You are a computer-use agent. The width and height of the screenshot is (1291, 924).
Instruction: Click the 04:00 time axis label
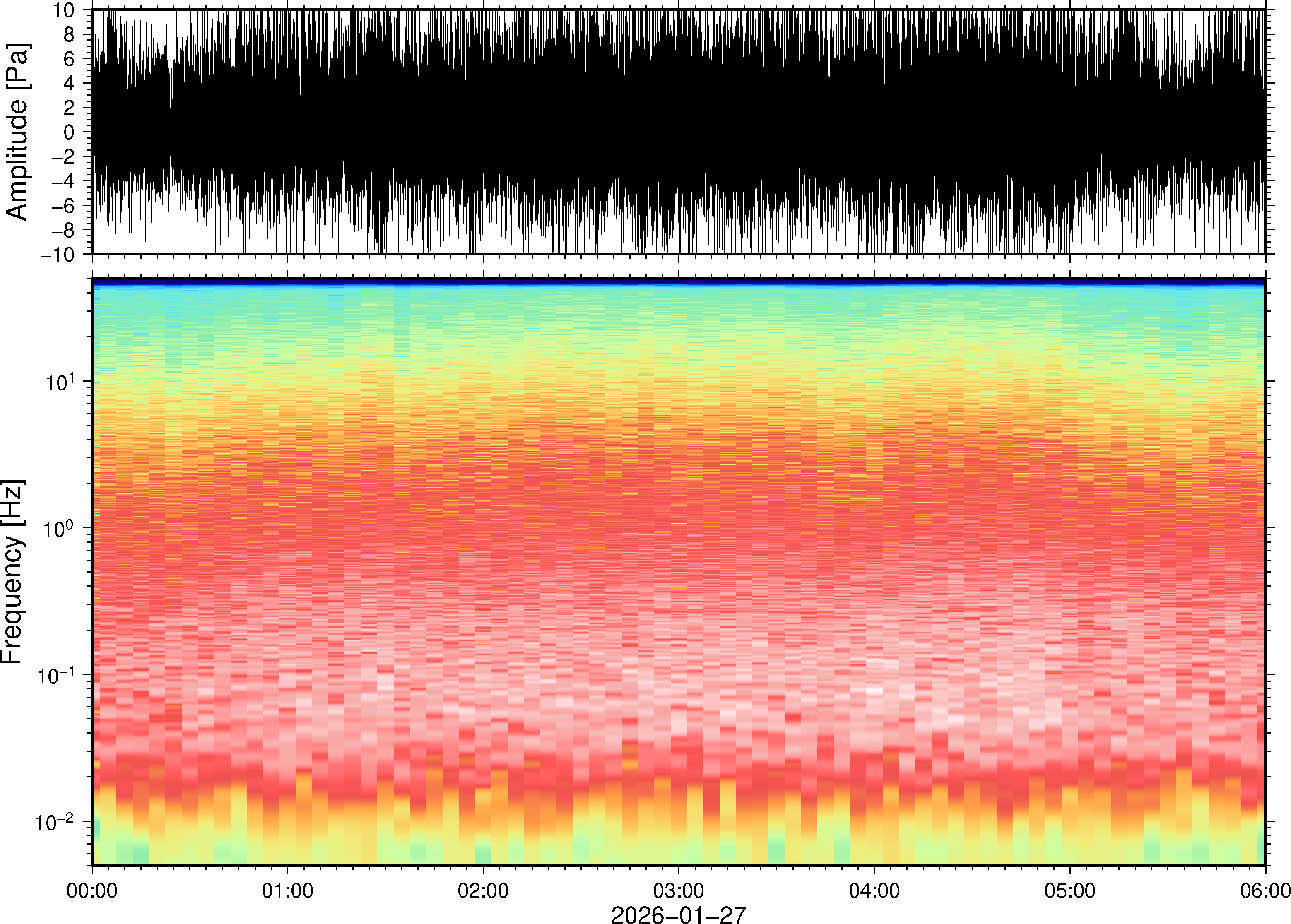point(874,890)
